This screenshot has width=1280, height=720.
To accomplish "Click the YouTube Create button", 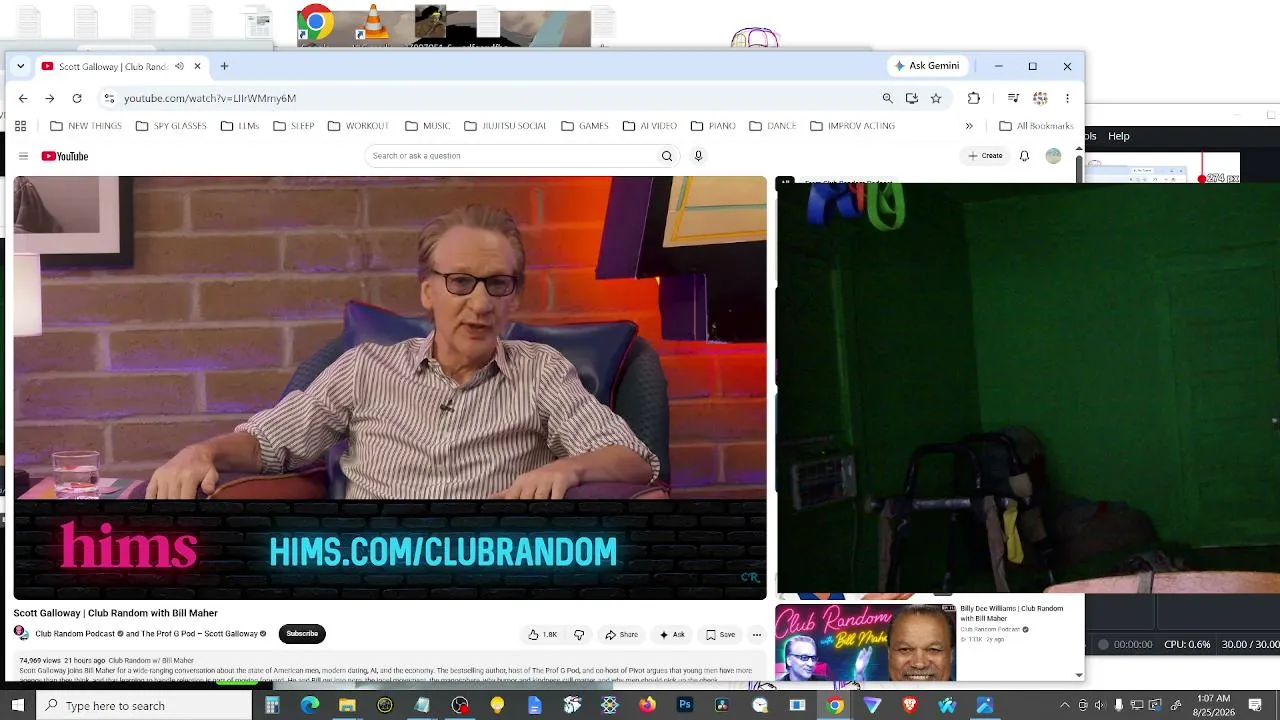I will point(985,156).
